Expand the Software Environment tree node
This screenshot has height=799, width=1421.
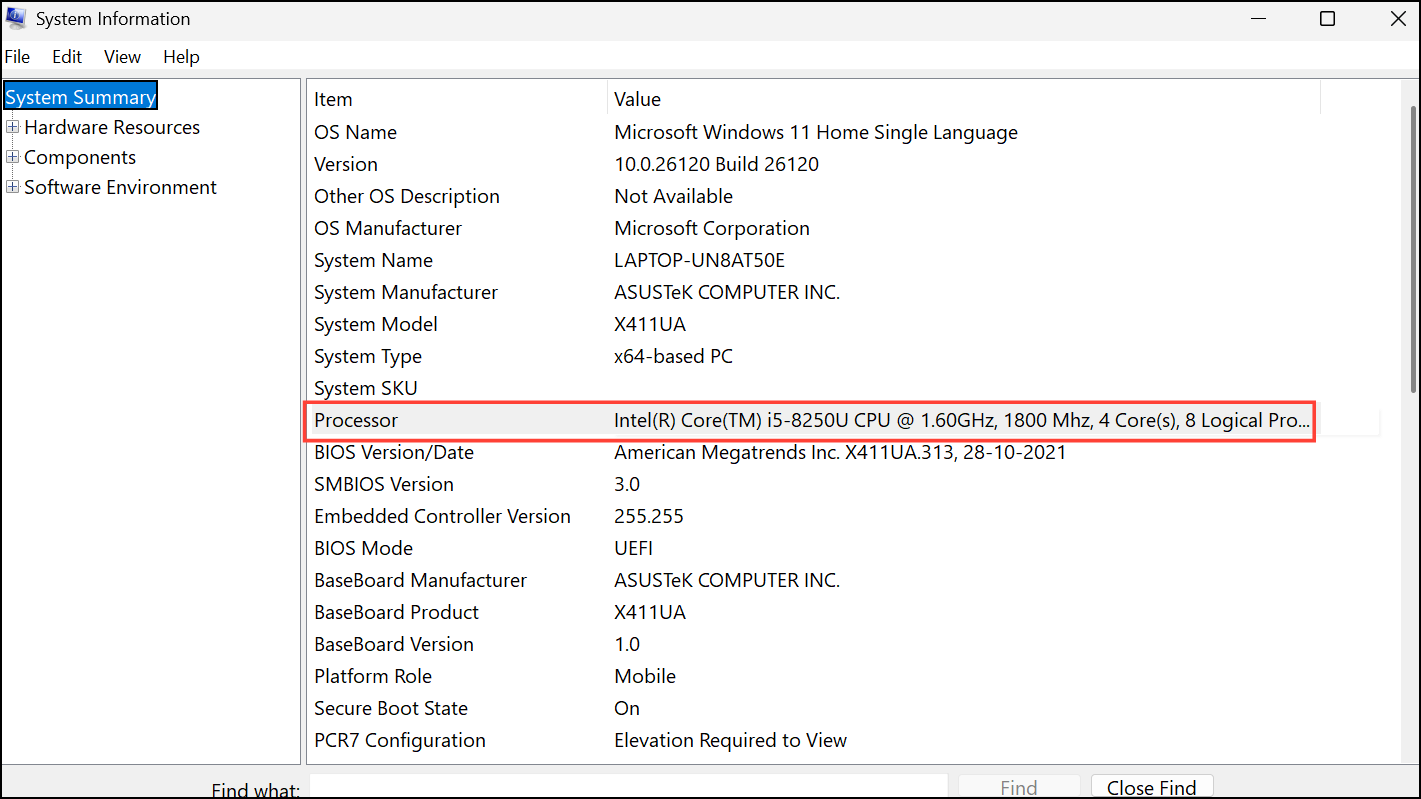(12, 187)
